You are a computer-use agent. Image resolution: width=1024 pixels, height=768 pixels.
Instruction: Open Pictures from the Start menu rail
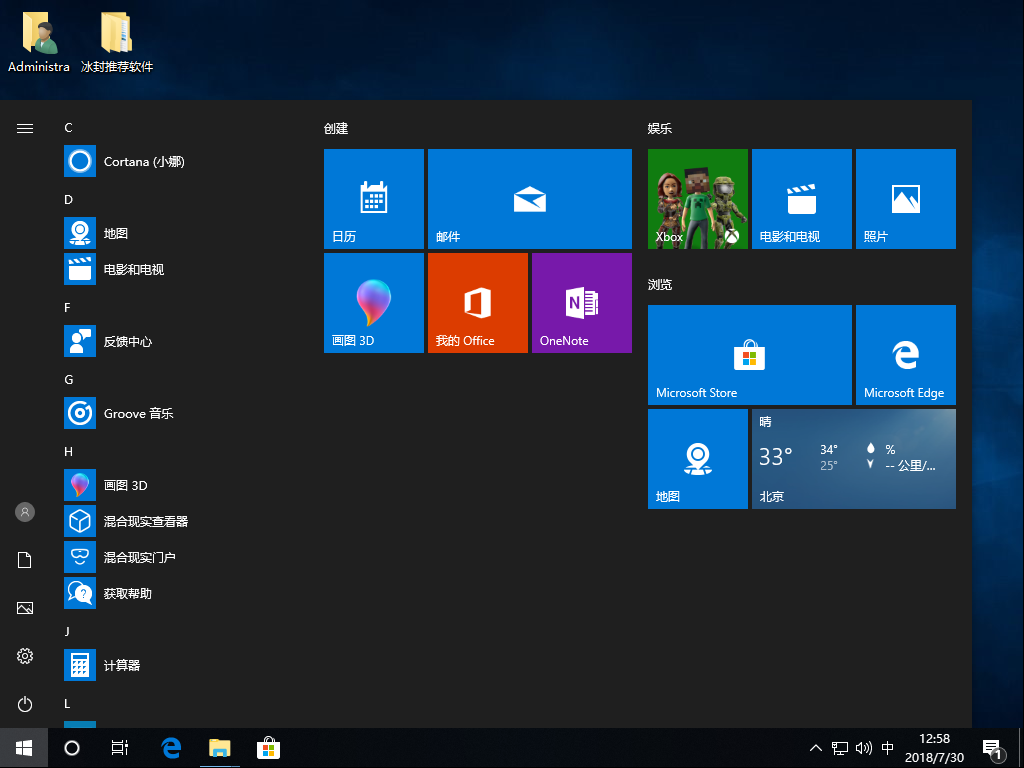coord(25,608)
